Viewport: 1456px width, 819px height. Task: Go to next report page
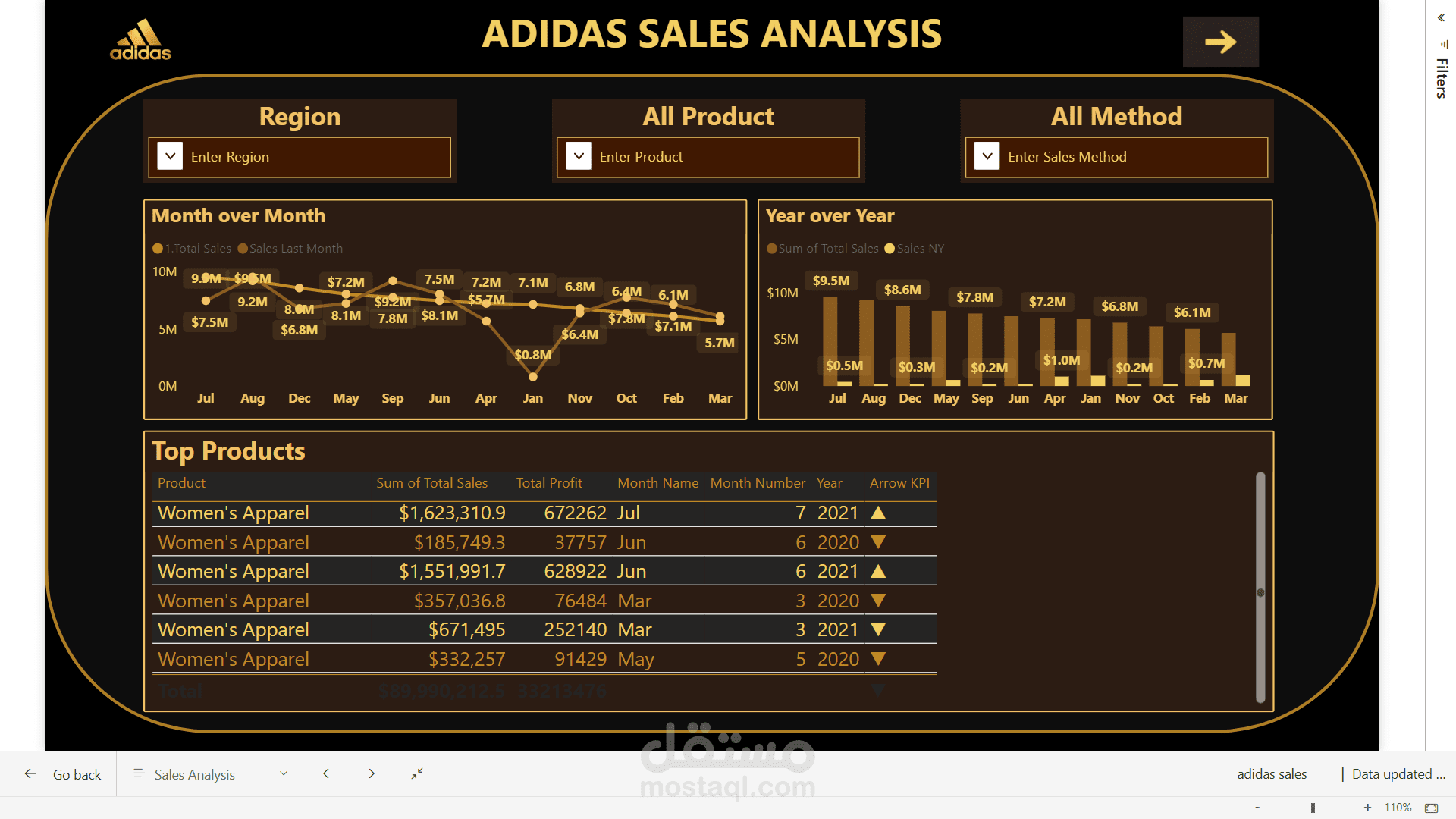[x=372, y=773]
